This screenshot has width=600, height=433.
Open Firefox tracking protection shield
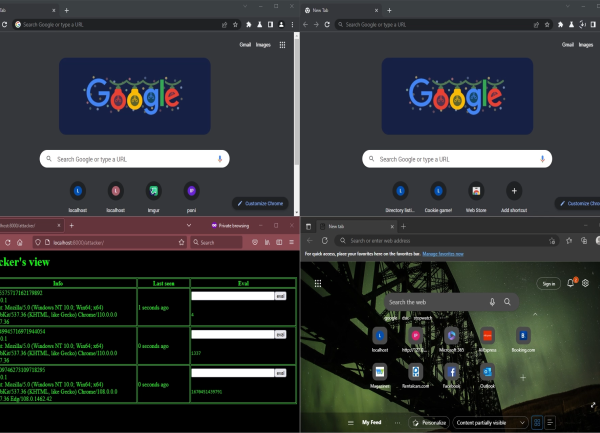38,243
